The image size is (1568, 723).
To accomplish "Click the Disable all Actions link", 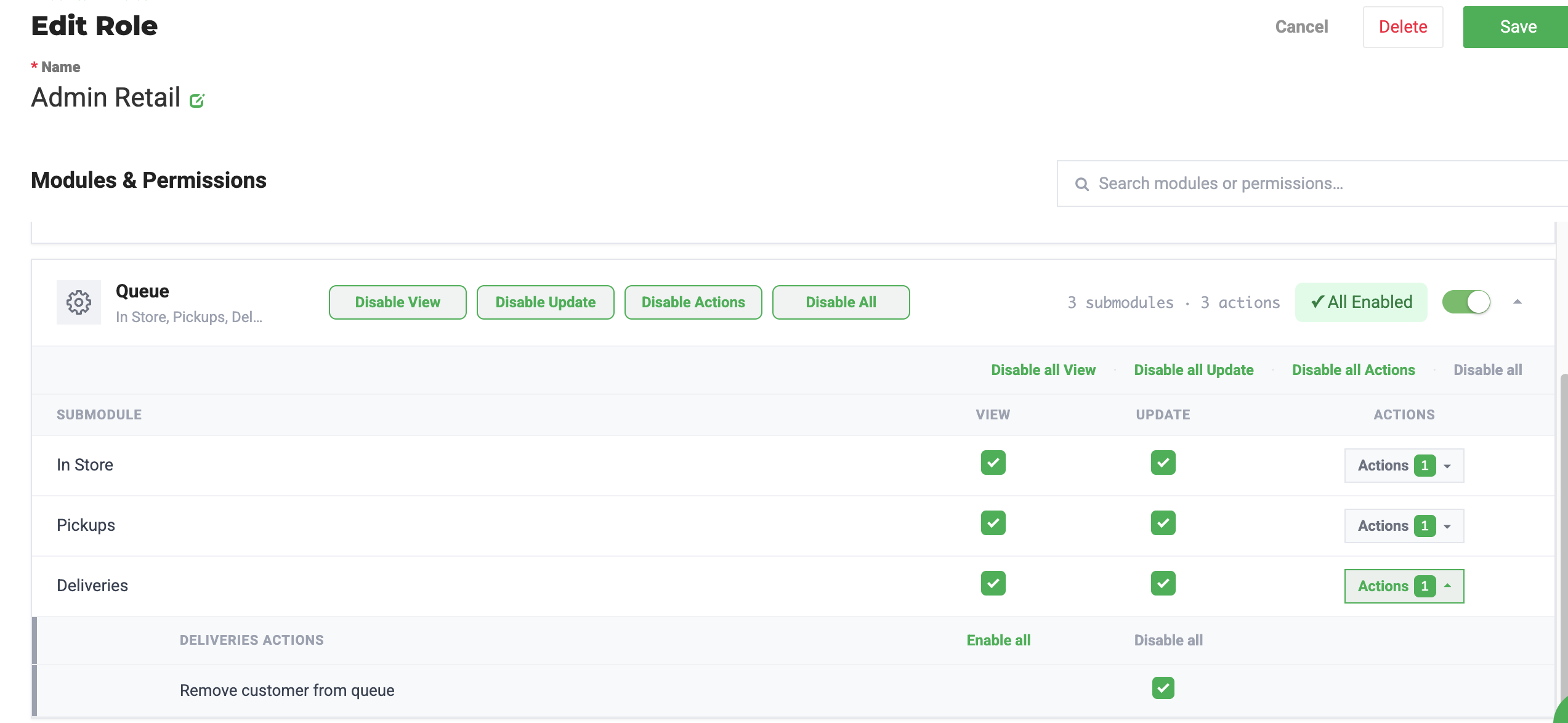I will click(x=1354, y=370).
